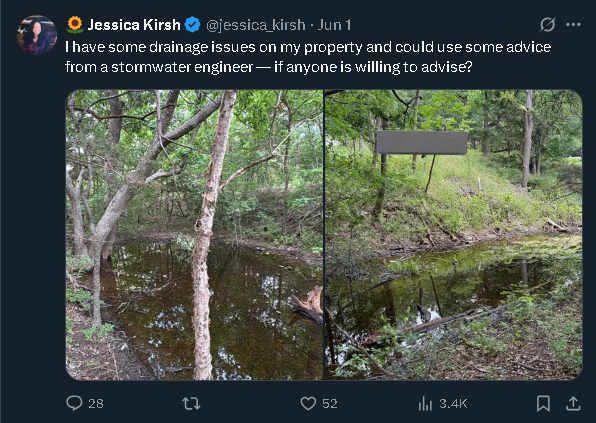Open the right hillside pond photo
This screenshot has width=596, height=423.
pos(453,235)
